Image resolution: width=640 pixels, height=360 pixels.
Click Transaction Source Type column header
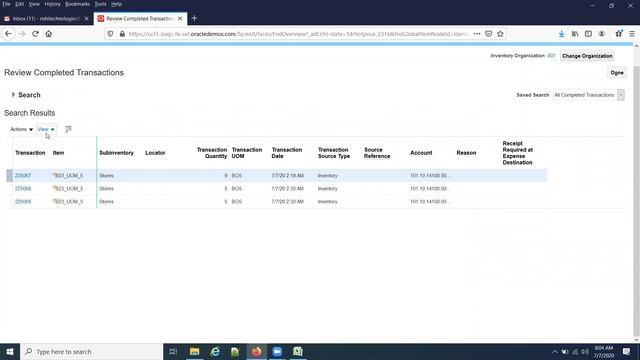point(333,153)
